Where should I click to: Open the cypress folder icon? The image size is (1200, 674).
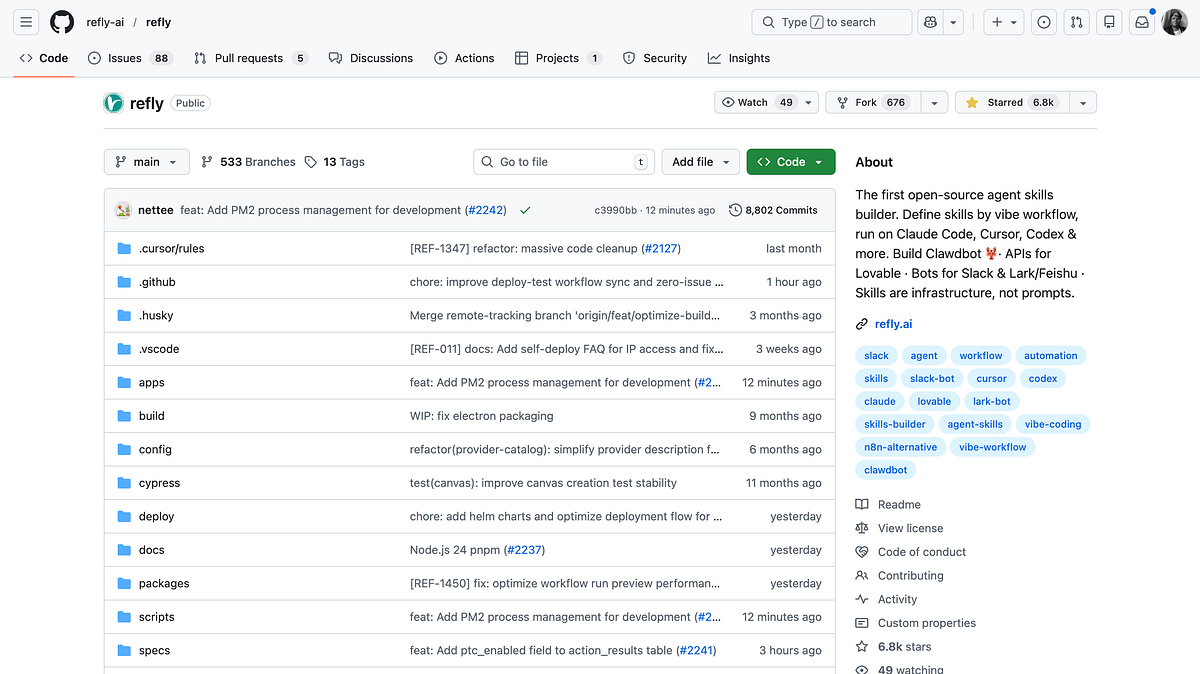[x=124, y=483]
